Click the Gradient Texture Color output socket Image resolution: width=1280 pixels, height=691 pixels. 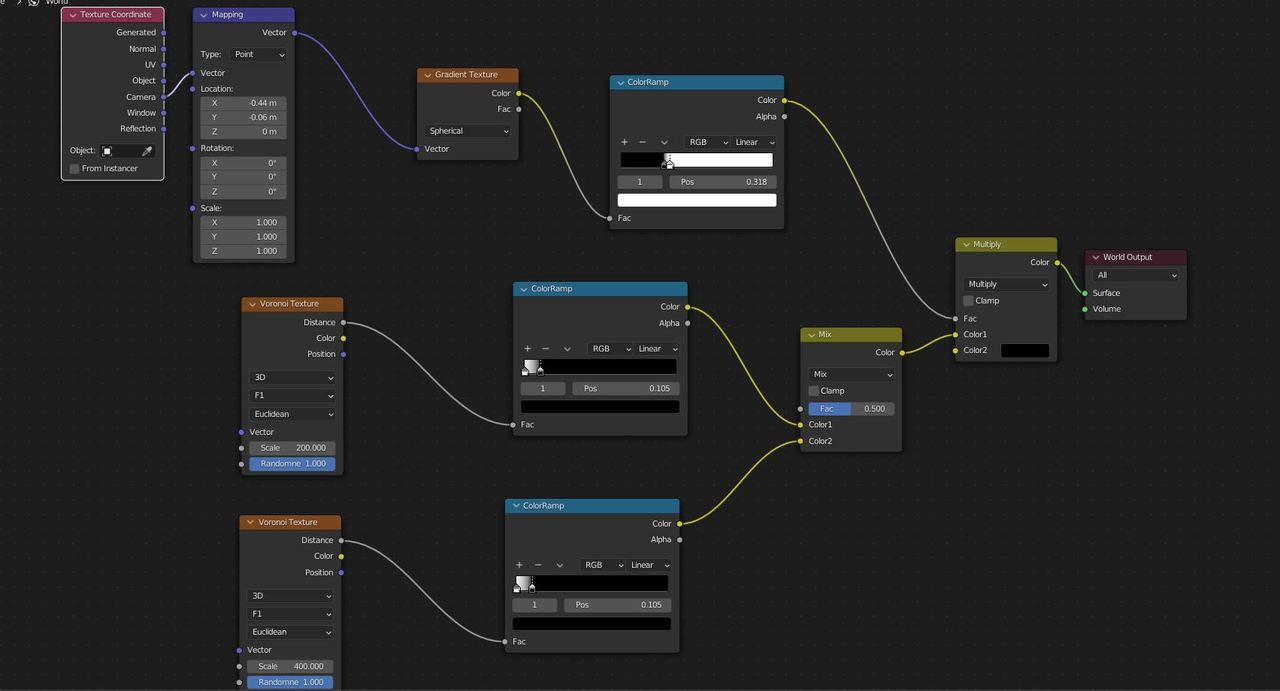(519, 93)
